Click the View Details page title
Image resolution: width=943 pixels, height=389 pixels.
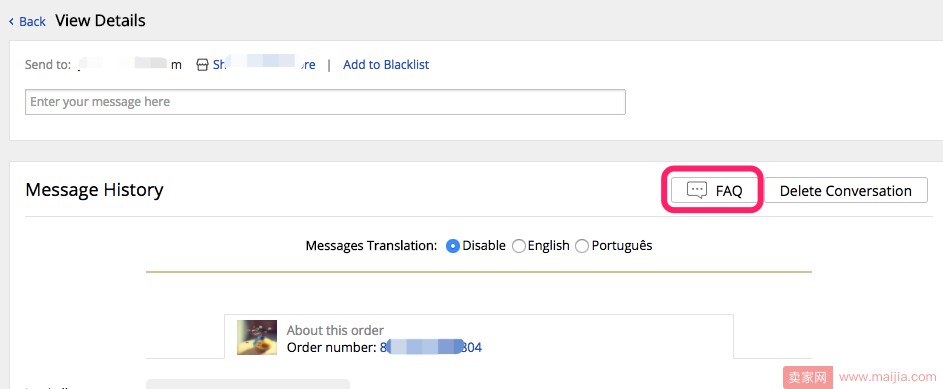tap(100, 21)
